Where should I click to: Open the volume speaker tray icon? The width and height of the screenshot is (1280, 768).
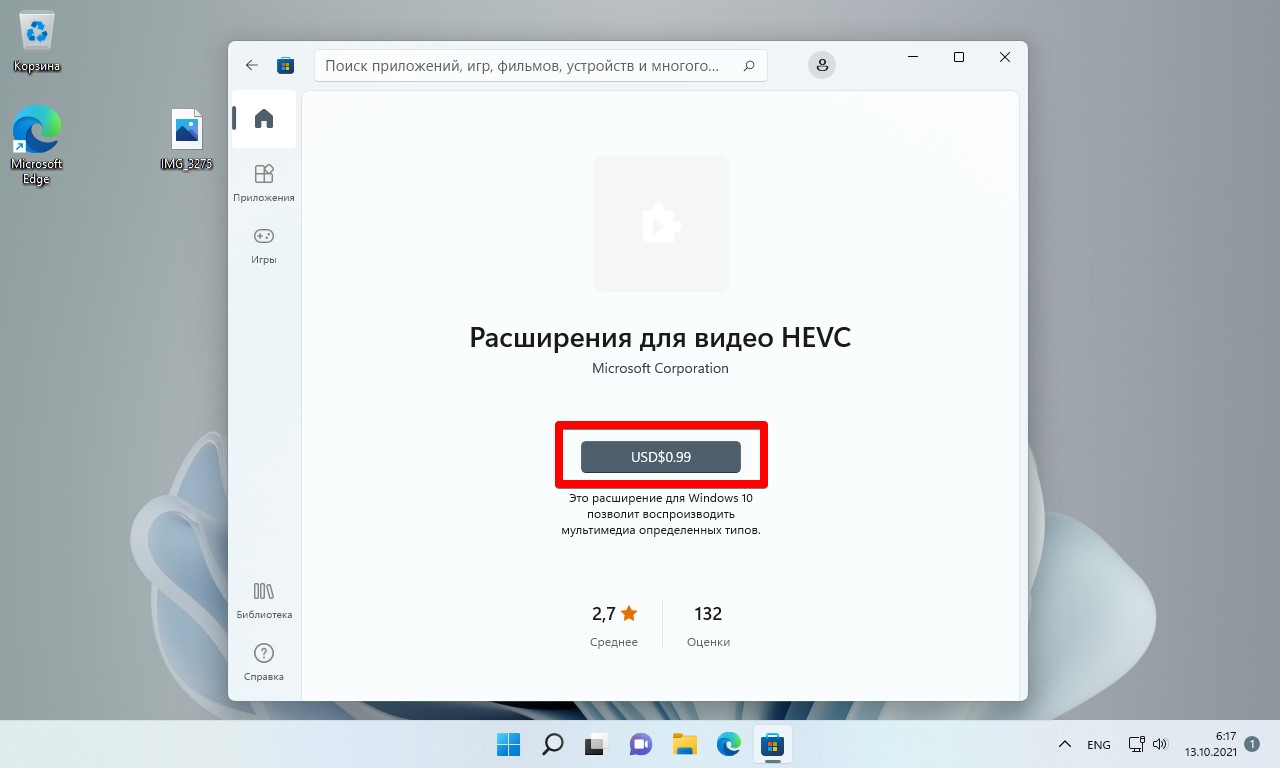(1160, 744)
